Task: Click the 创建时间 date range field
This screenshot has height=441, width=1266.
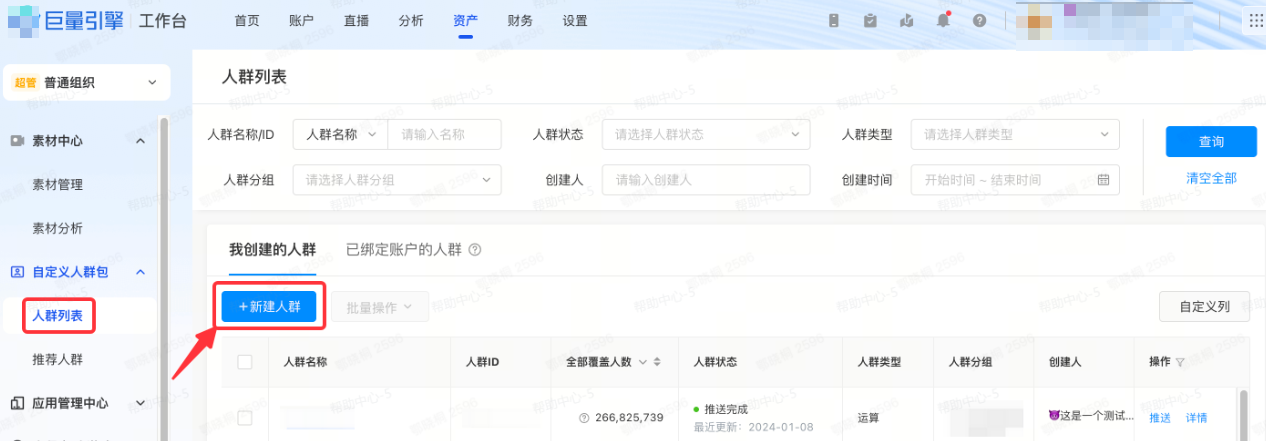Action: coord(1015,180)
